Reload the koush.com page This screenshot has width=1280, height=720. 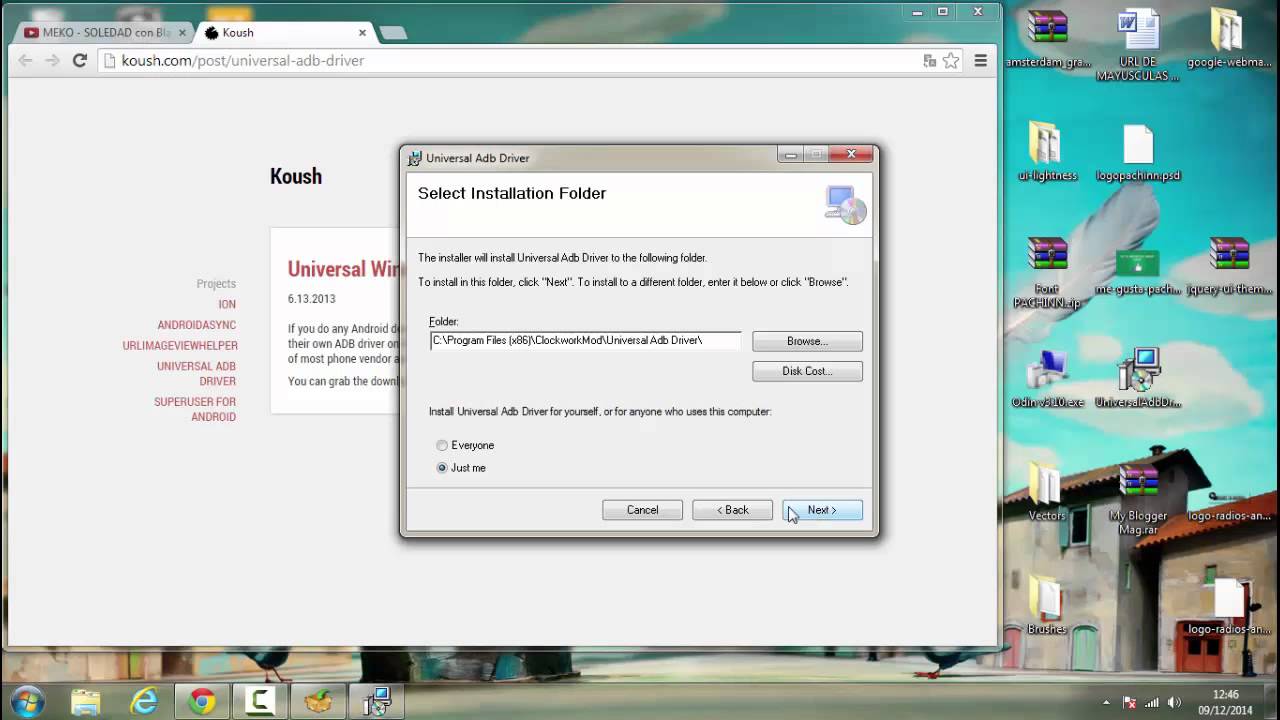pos(80,61)
